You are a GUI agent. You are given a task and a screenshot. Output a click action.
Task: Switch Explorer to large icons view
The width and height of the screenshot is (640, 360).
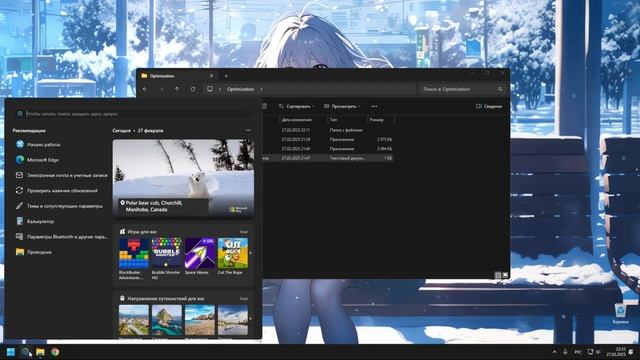[505, 275]
